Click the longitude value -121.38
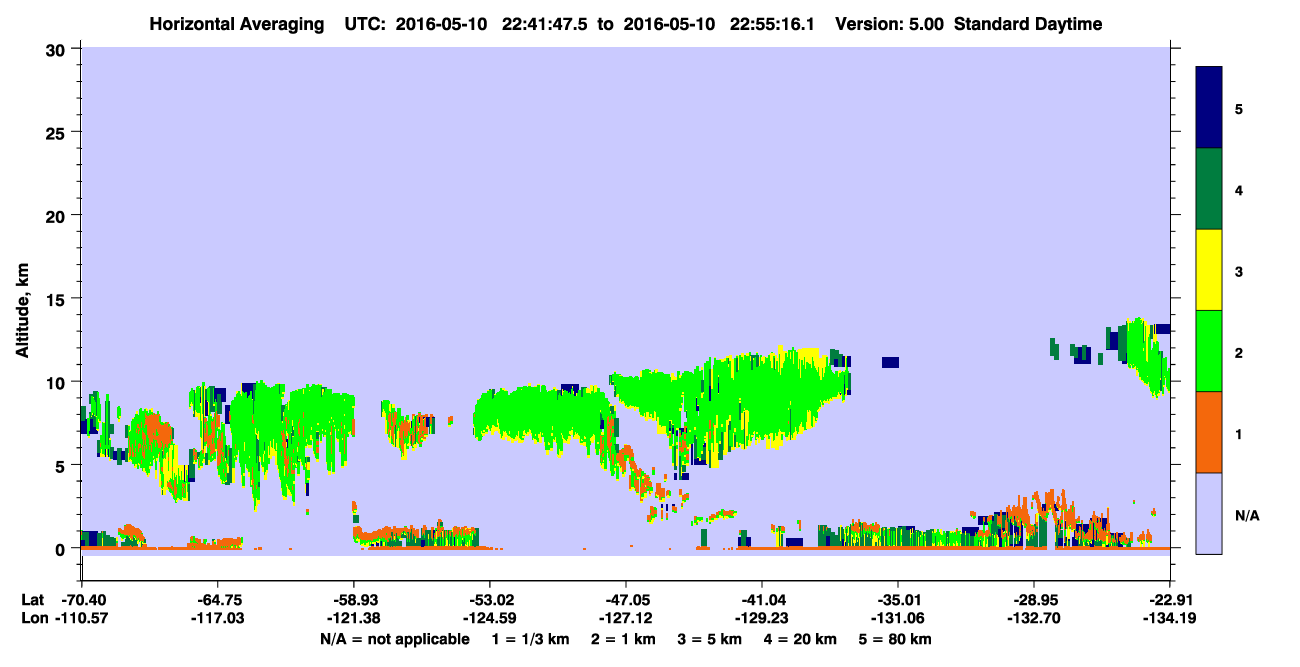Viewport: 1300px width, 667px height. tap(354, 619)
